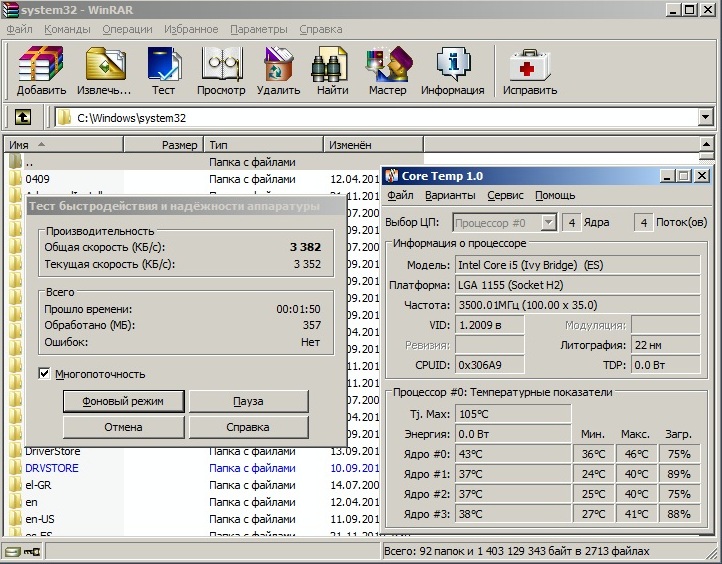The width and height of the screenshot is (722, 564).
Task: Open the Избранное menu
Action: point(191,29)
